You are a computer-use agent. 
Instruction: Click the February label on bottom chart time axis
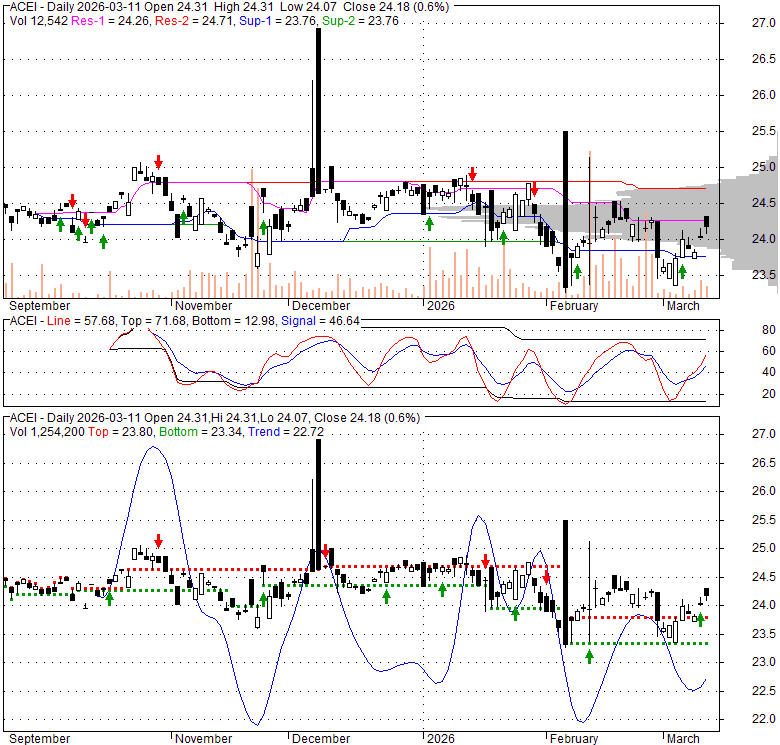(572, 739)
